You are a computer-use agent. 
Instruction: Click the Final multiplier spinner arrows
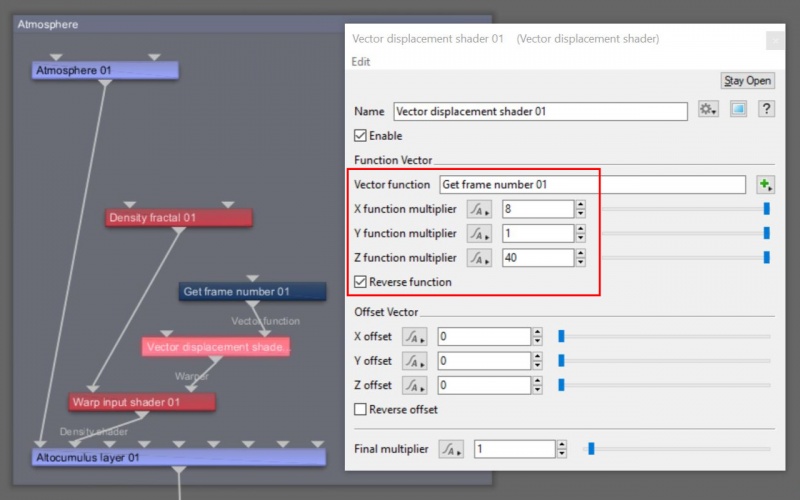[562, 449]
